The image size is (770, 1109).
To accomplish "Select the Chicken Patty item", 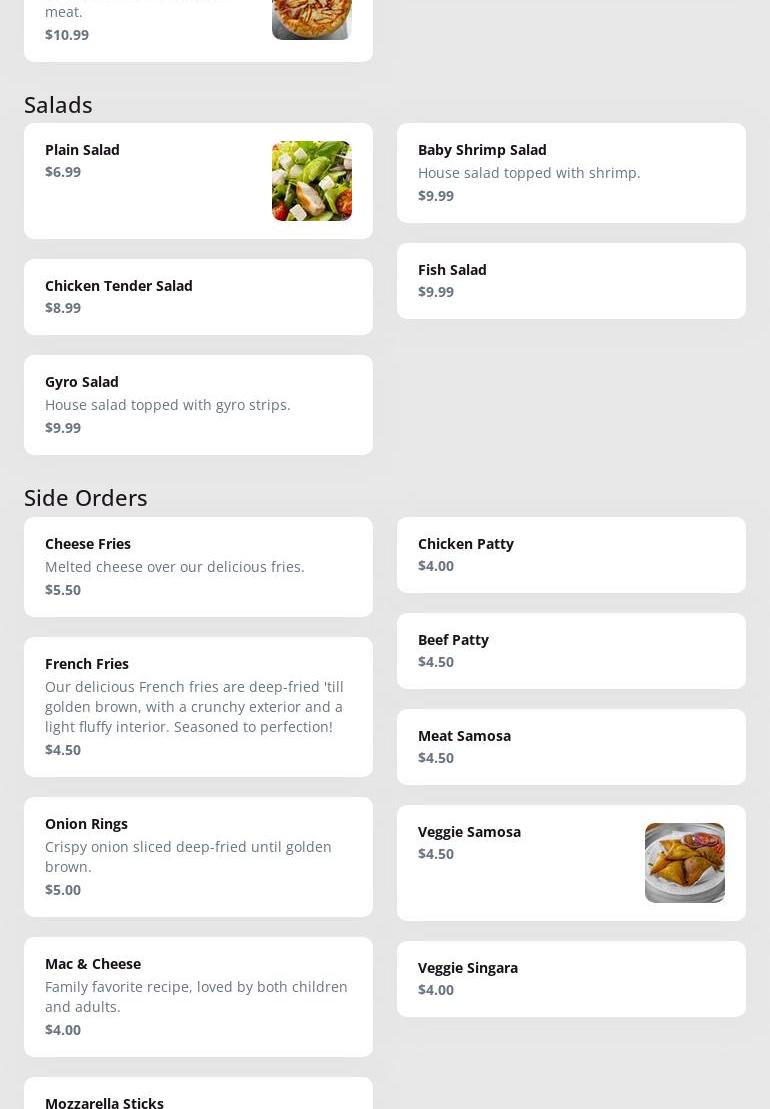I will click(x=570, y=555).
